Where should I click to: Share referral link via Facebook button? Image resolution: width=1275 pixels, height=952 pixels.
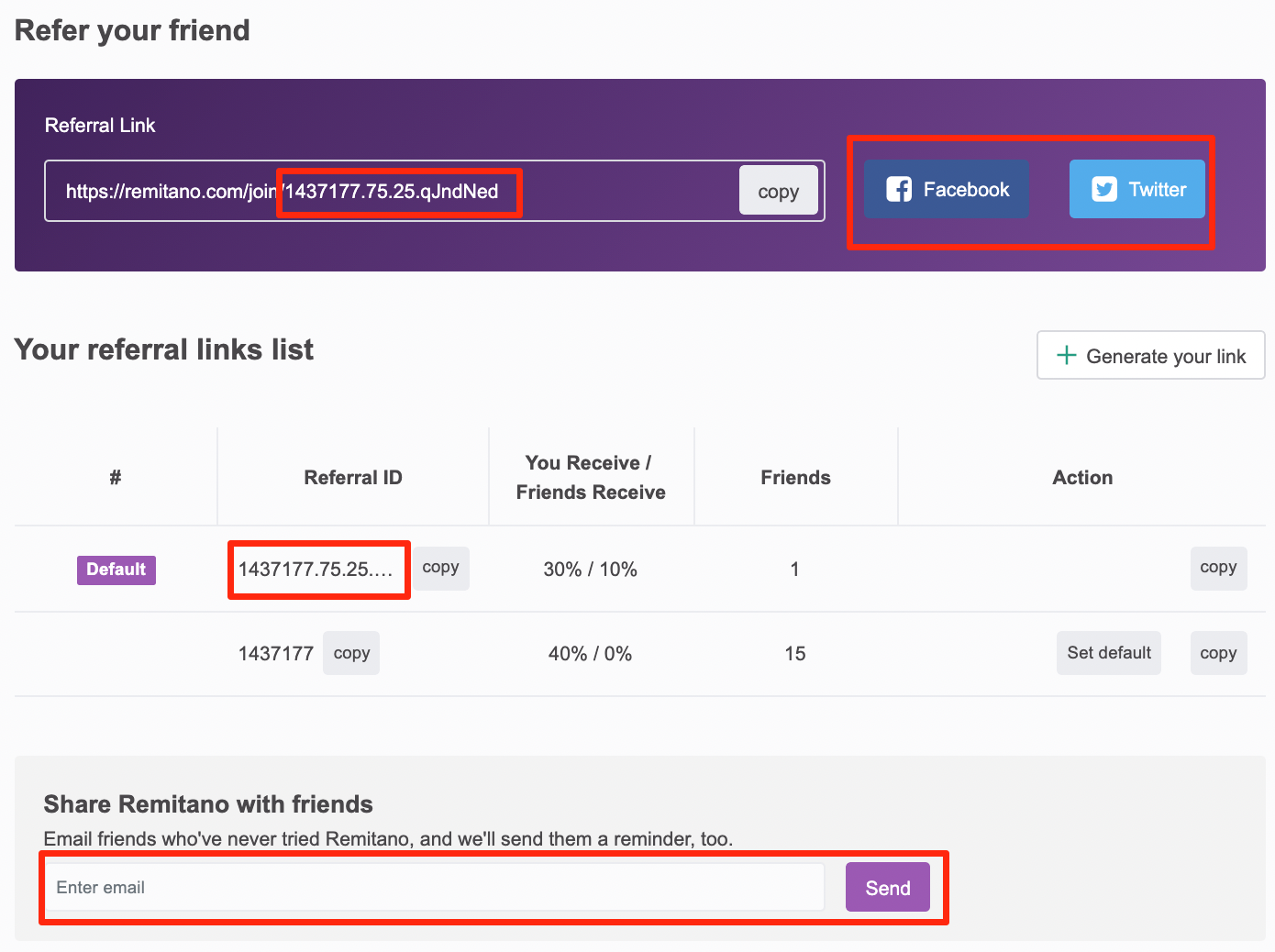947,189
